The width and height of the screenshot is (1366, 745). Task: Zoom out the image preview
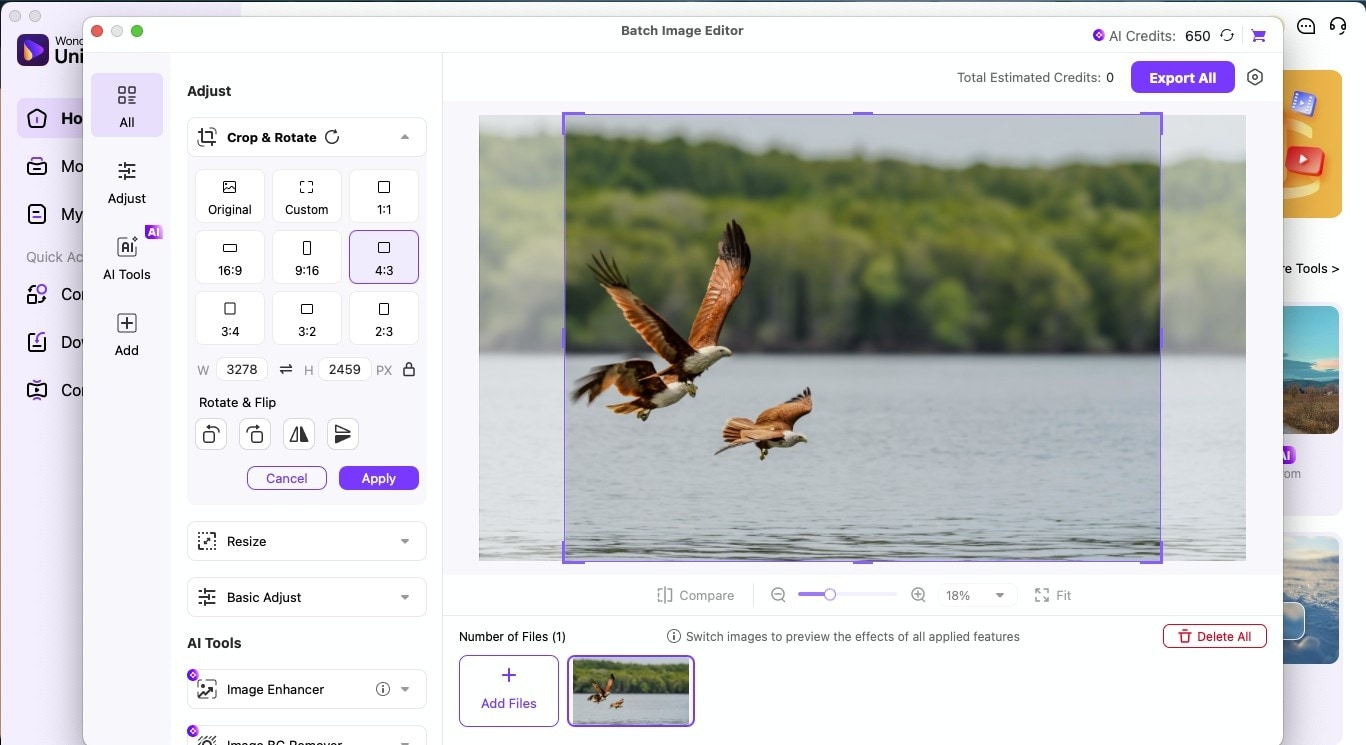coord(778,595)
